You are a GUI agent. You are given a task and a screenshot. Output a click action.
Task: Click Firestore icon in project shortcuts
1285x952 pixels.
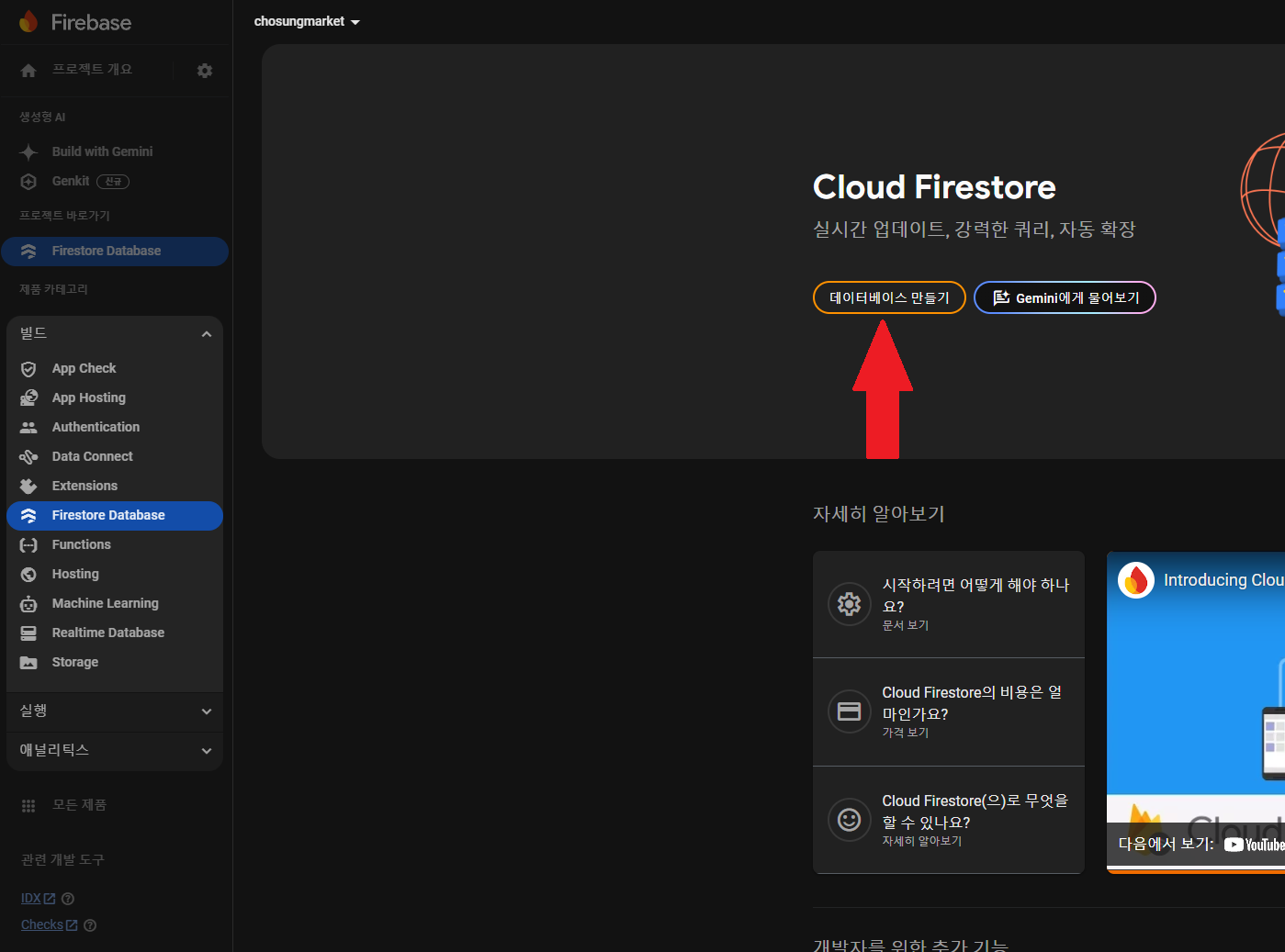pyautogui.click(x=28, y=252)
